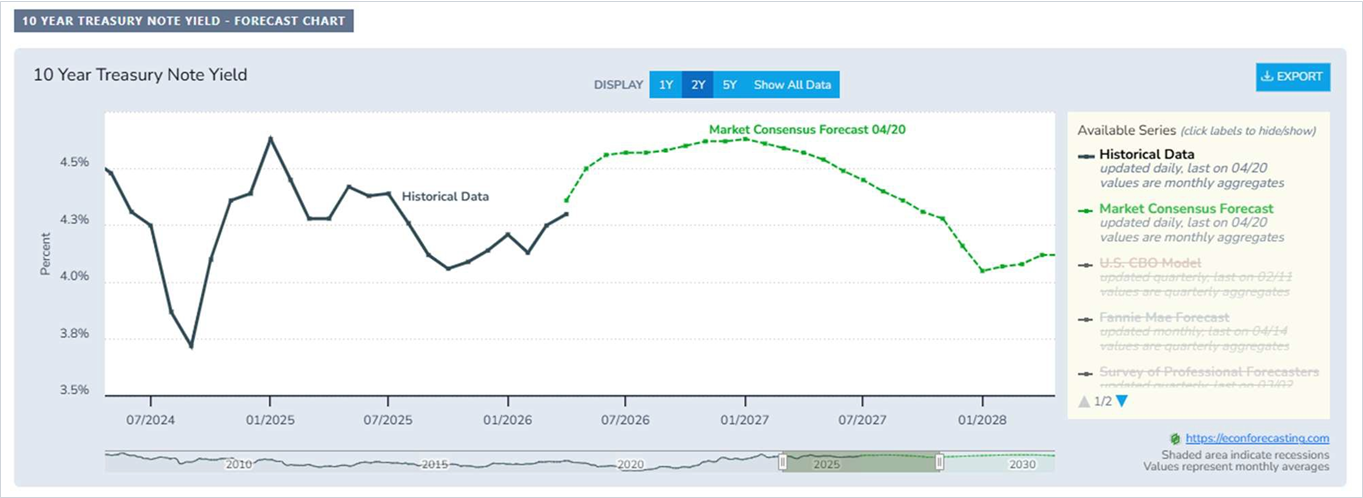The image size is (1363, 498).
Task: Switch display range to 5Y
Action: [729, 85]
